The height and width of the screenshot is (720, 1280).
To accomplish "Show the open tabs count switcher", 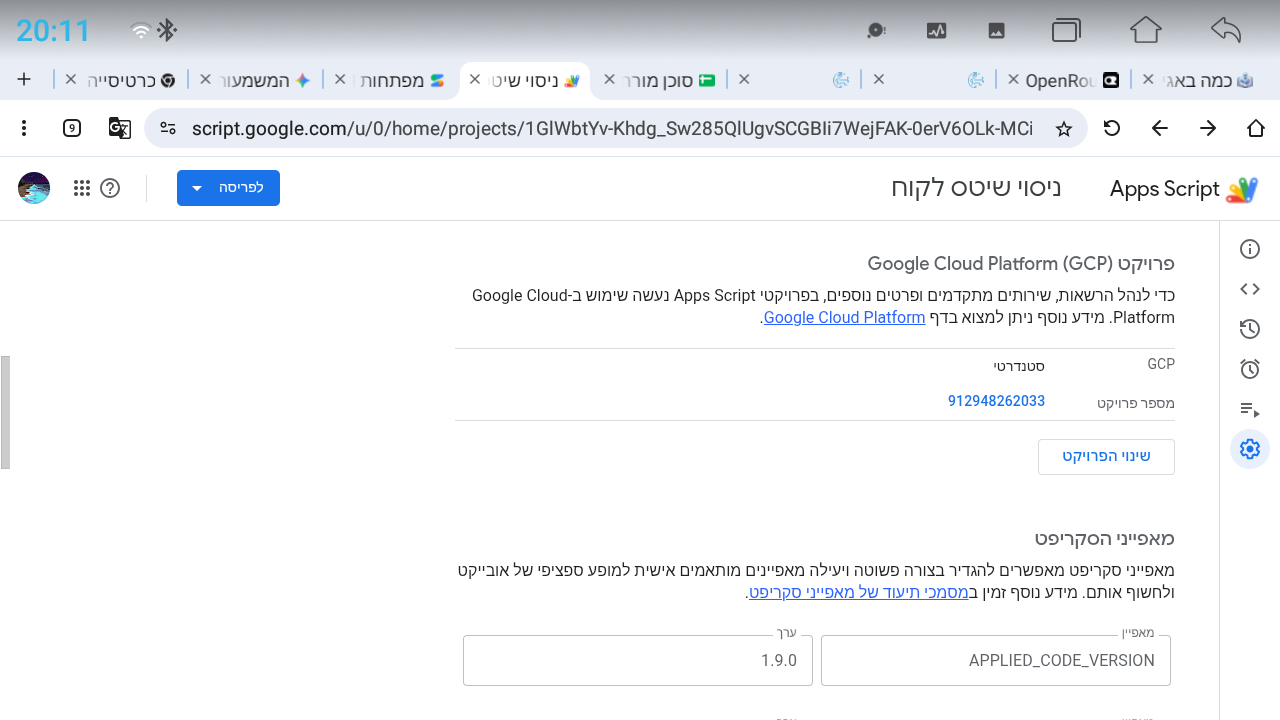I will [72, 128].
